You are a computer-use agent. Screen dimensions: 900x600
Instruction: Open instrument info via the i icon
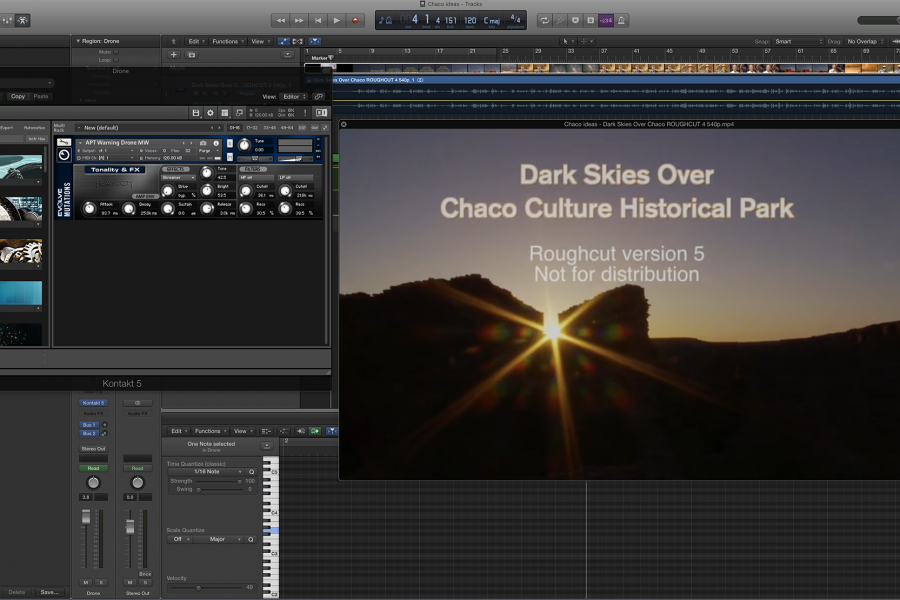click(216, 142)
